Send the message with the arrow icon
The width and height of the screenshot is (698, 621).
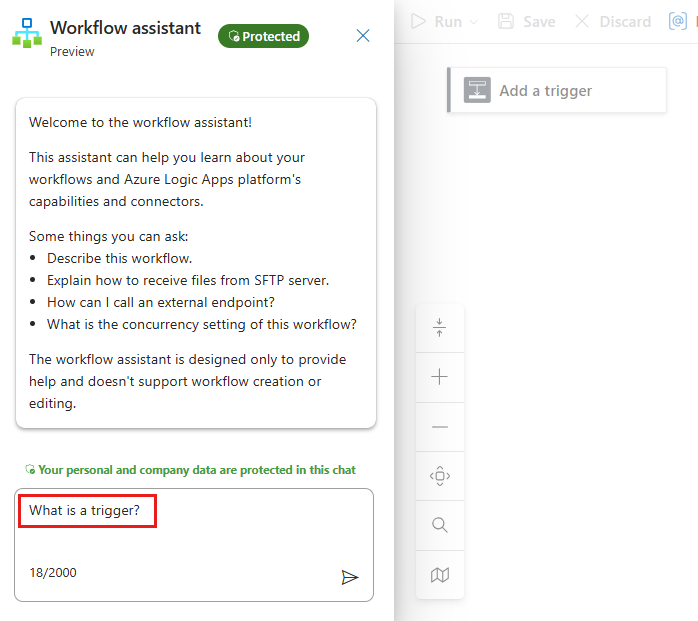(349, 577)
